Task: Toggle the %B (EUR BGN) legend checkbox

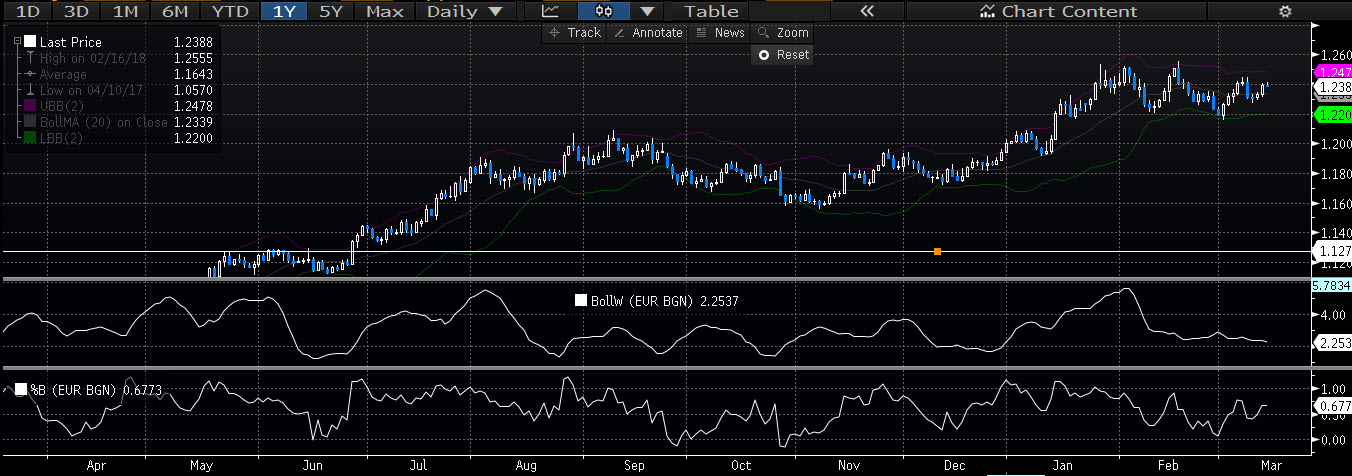Action: pos(21,390)
